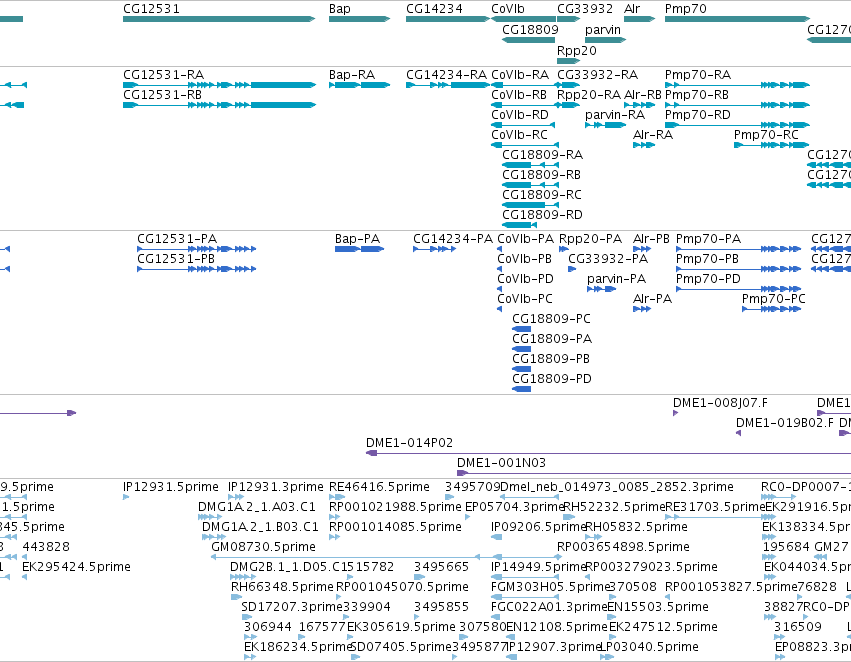Select transcript CG12531-RB
851x662 pixels.
click(219, 105)
